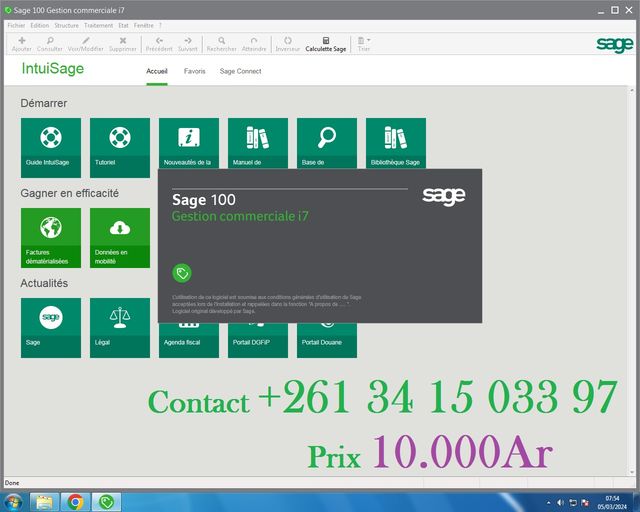640x512 pixels.
Task: Click the Atteindre toolbar icon
Action: [x=254, y=40]
